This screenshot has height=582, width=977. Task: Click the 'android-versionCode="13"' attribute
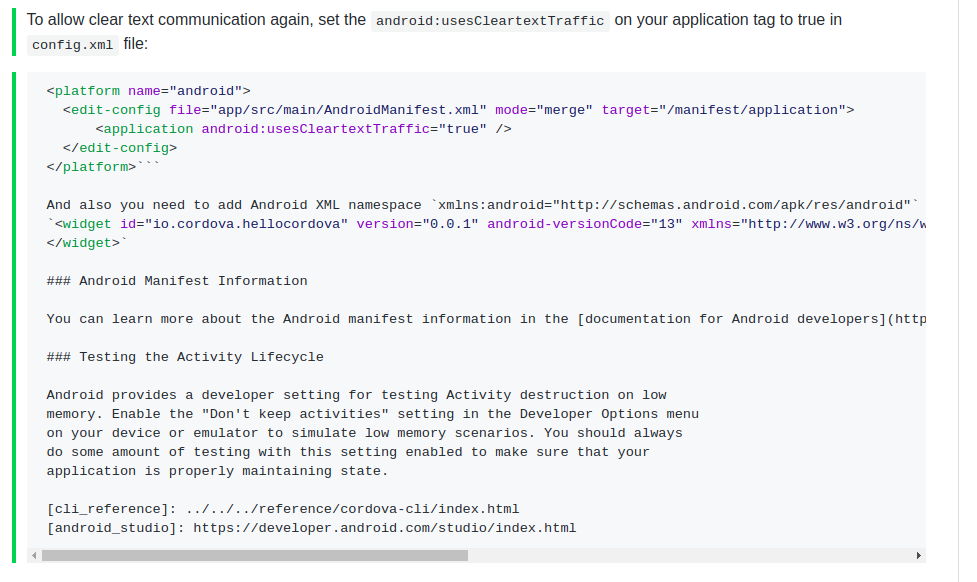(584, 224)
